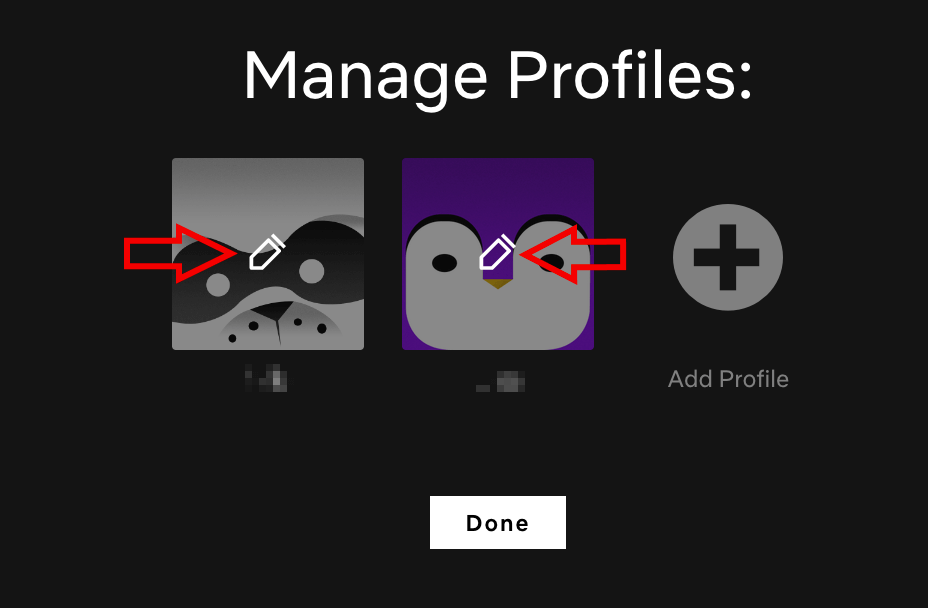The width and height of the screenshot is (928, 608).
Task: Click the red arrow pointing at the left pencil
Action: pyautogui.click(x=180, y=253)
